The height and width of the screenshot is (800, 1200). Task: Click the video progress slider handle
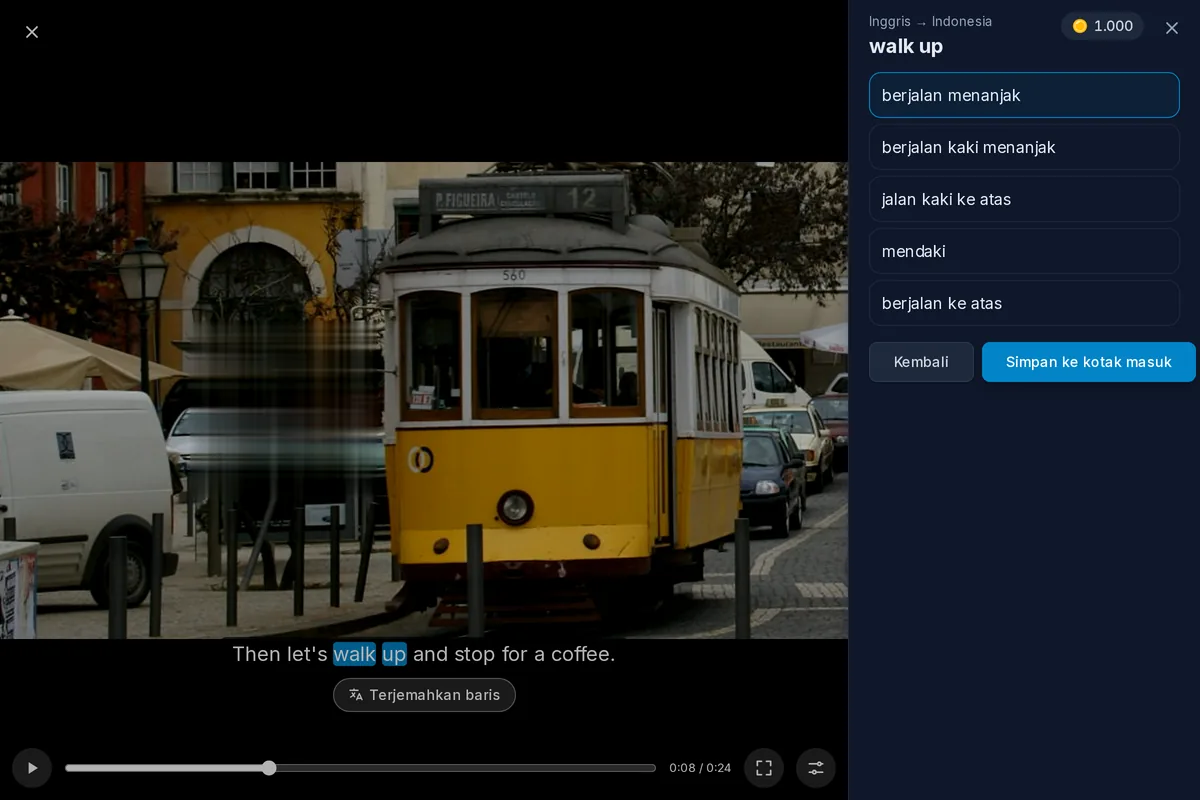pos(269,768)
